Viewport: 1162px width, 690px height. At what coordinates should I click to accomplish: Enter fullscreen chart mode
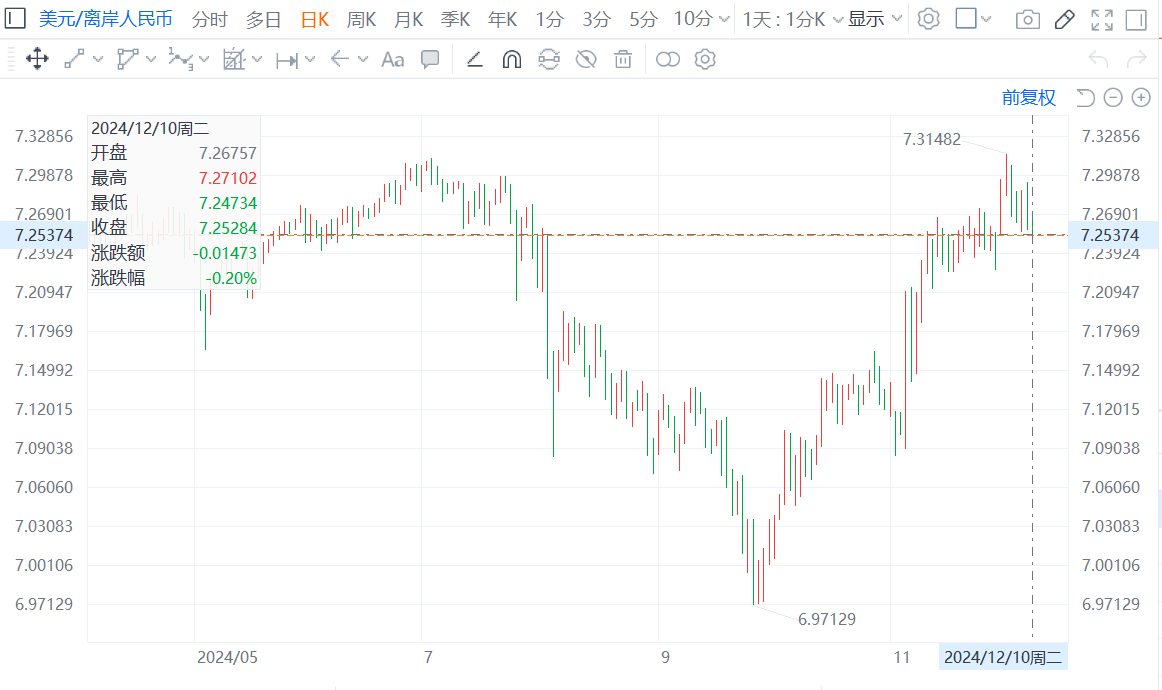1102,19
